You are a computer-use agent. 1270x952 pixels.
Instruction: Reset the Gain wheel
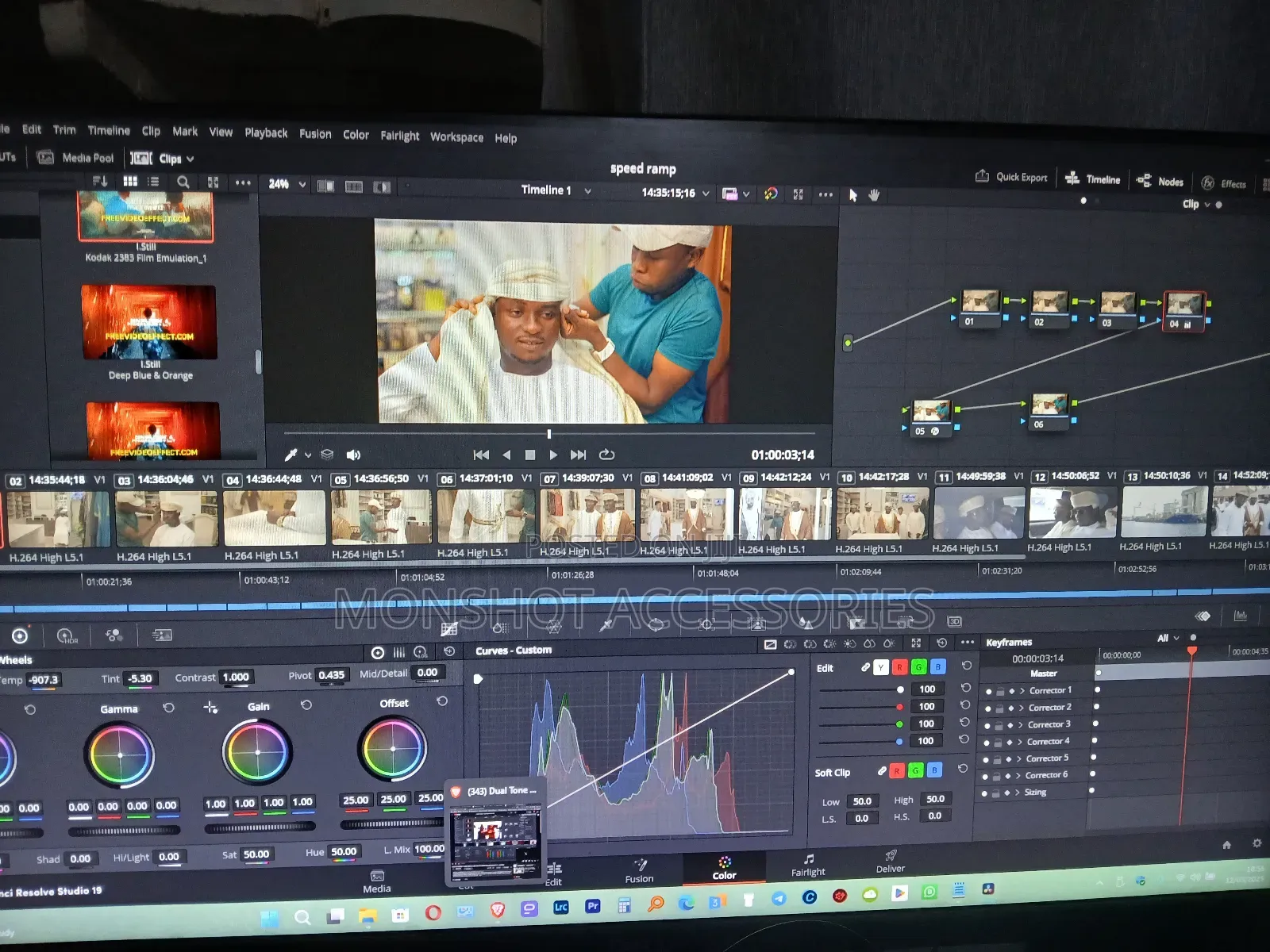[x=306, y=704]
